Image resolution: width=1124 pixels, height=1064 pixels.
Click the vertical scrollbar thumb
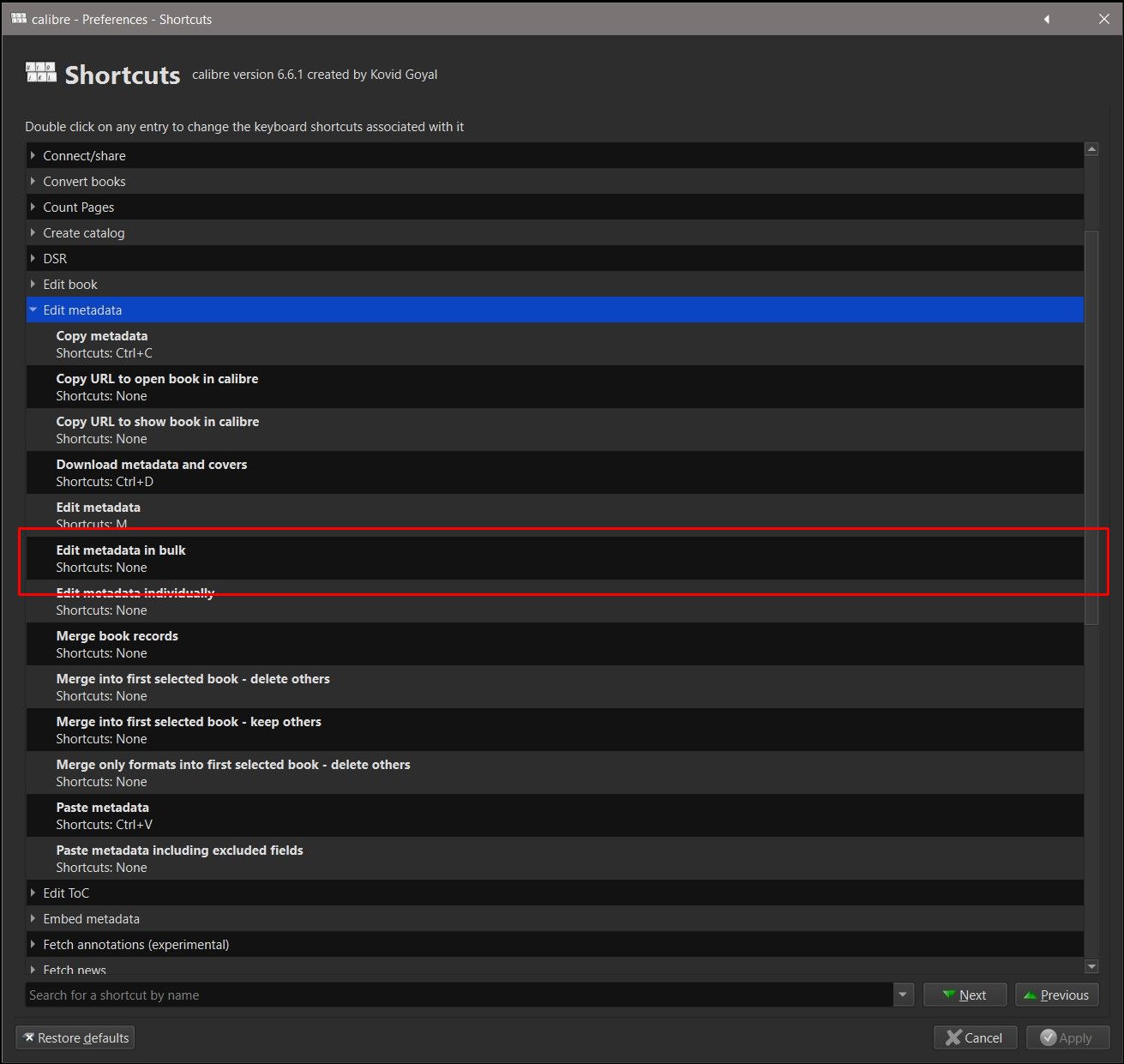(x=1091, y=427)
